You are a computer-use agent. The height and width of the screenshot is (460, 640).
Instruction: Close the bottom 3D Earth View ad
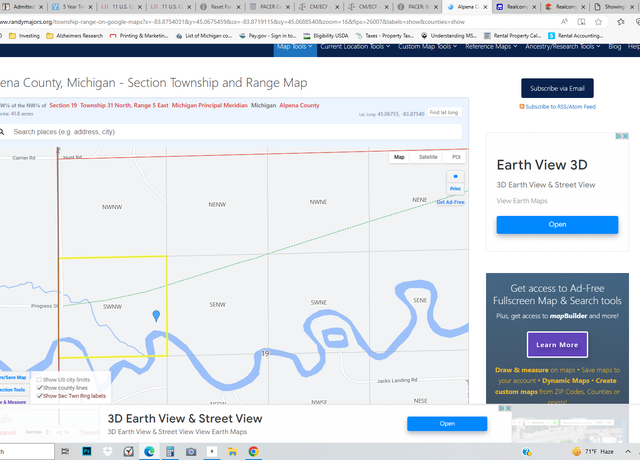click(x=508, y=408)
